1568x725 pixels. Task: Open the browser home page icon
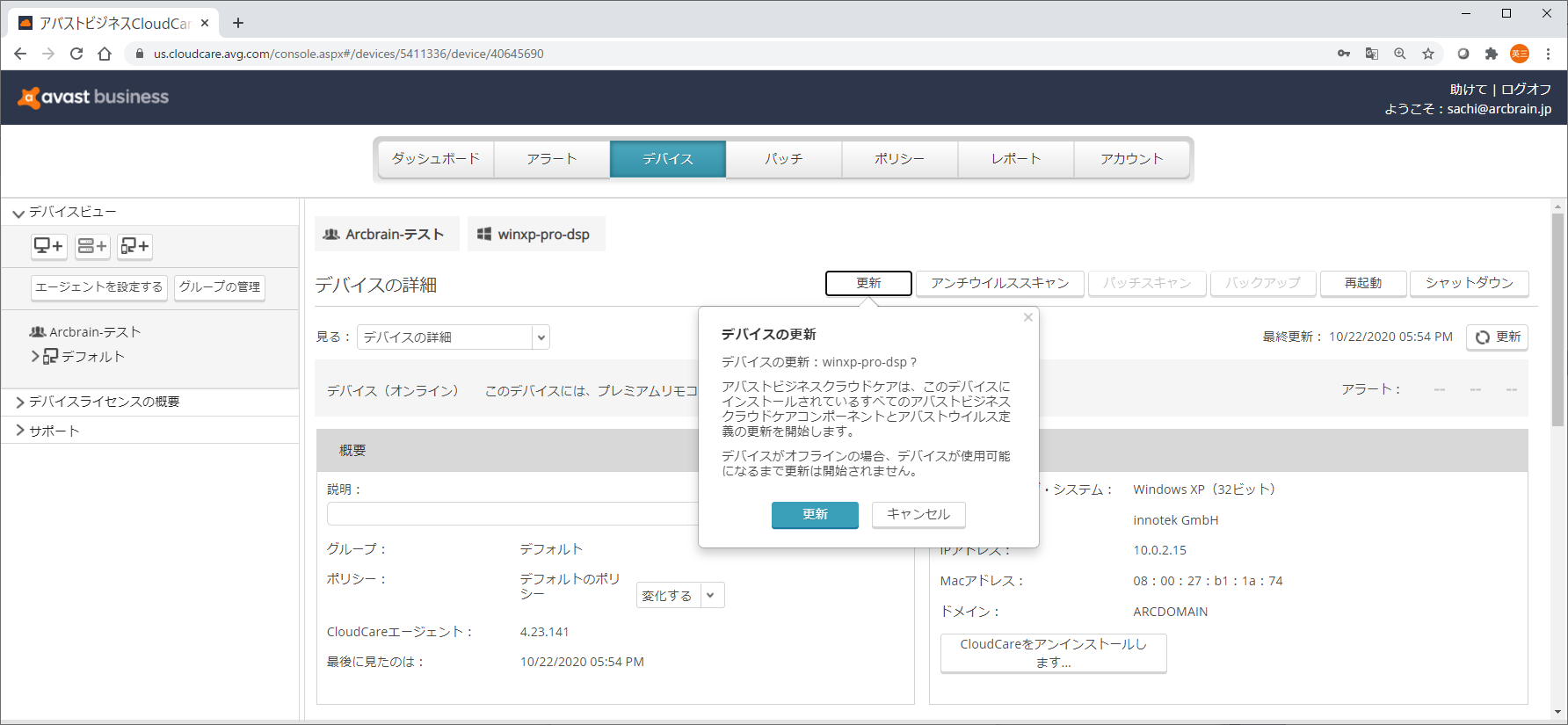pyautogui.click(x=105, y=54)
